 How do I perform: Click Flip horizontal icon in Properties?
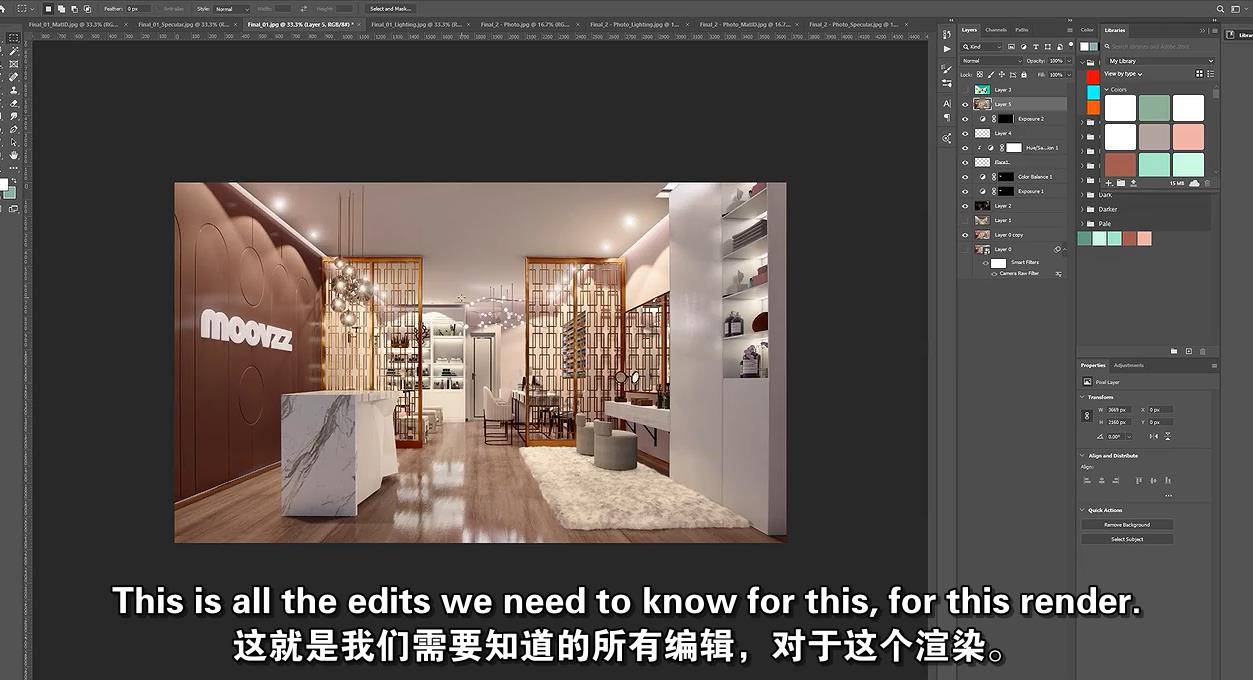point(1153,436)
